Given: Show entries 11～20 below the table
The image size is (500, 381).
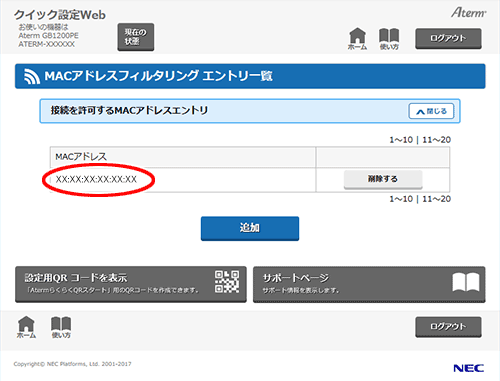Looking at the screenshot, I should (436, 199).
